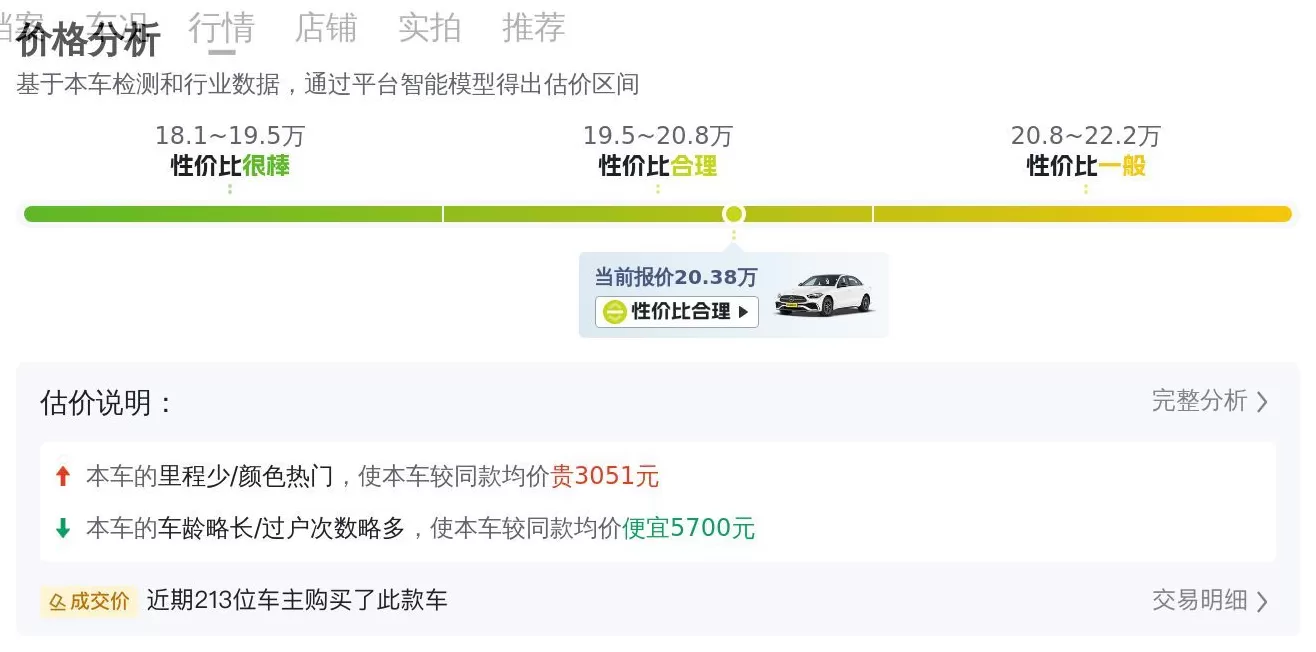Click the green down-arrow price decrease icon
This screenshot has width=1316, height=652.
pyautogui.click(x=63, y=528)
